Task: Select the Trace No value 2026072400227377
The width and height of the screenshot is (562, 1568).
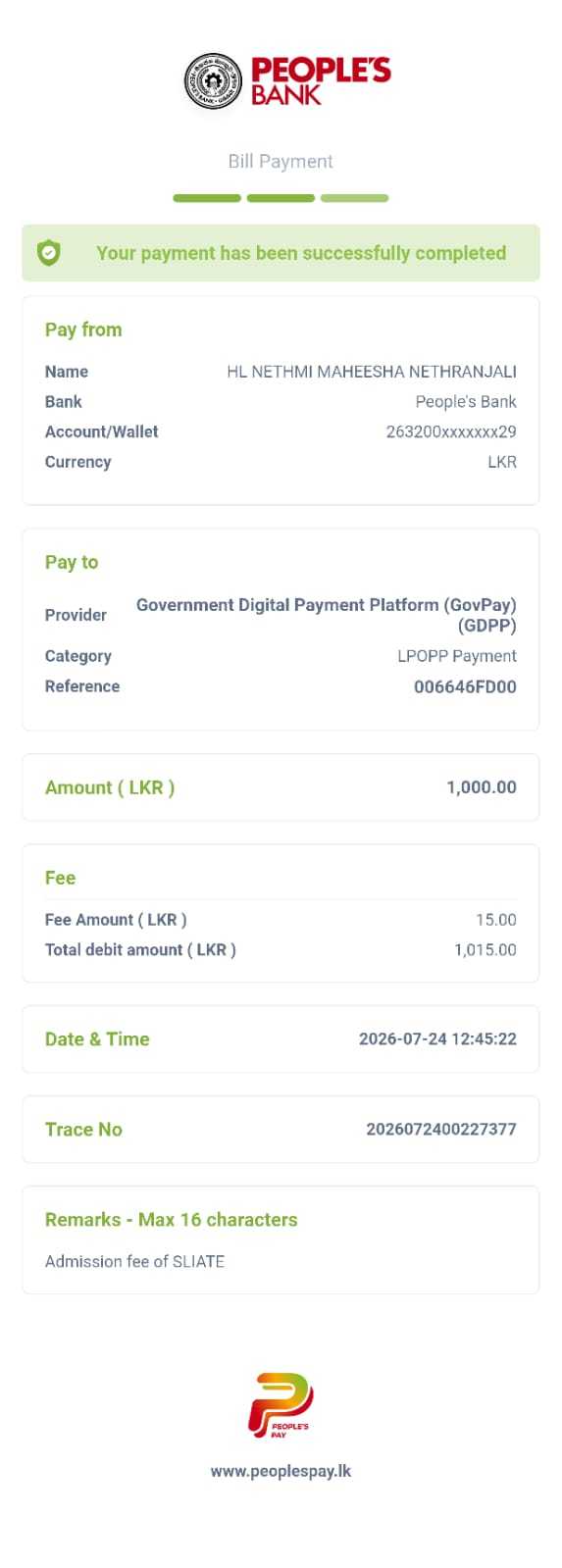Action: pyautogui.click(x=441, y=1129)
